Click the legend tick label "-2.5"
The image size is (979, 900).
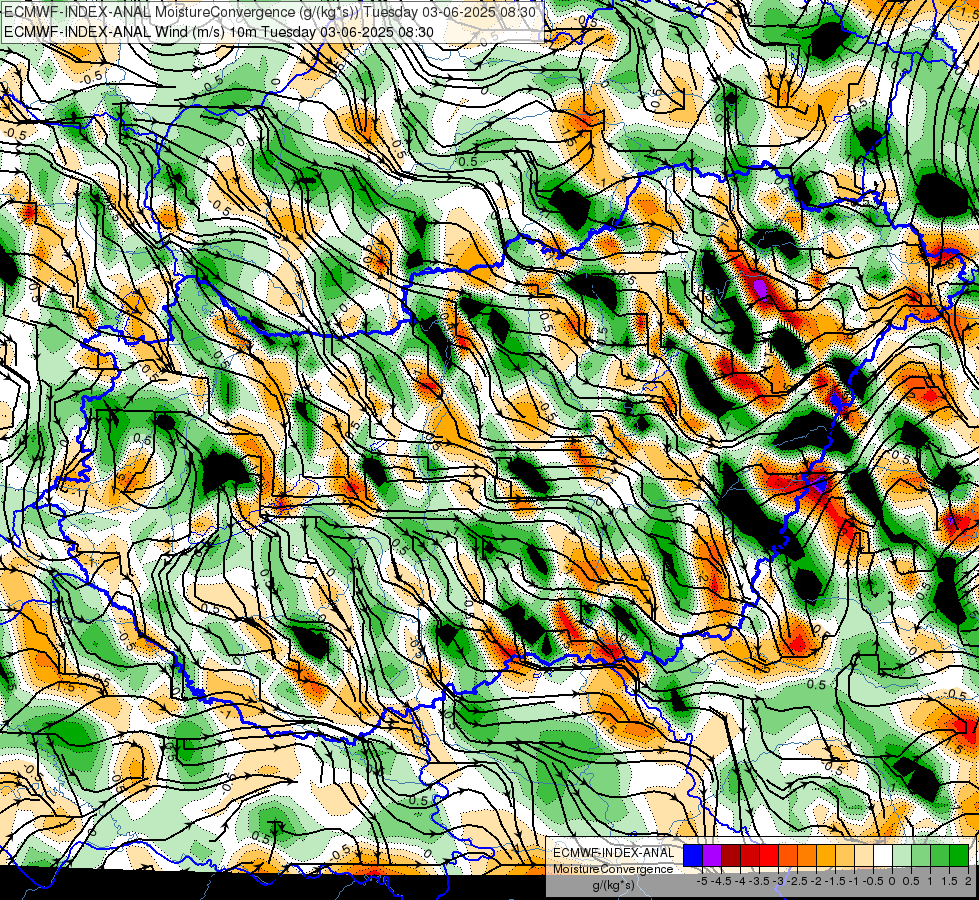[797, 881]
